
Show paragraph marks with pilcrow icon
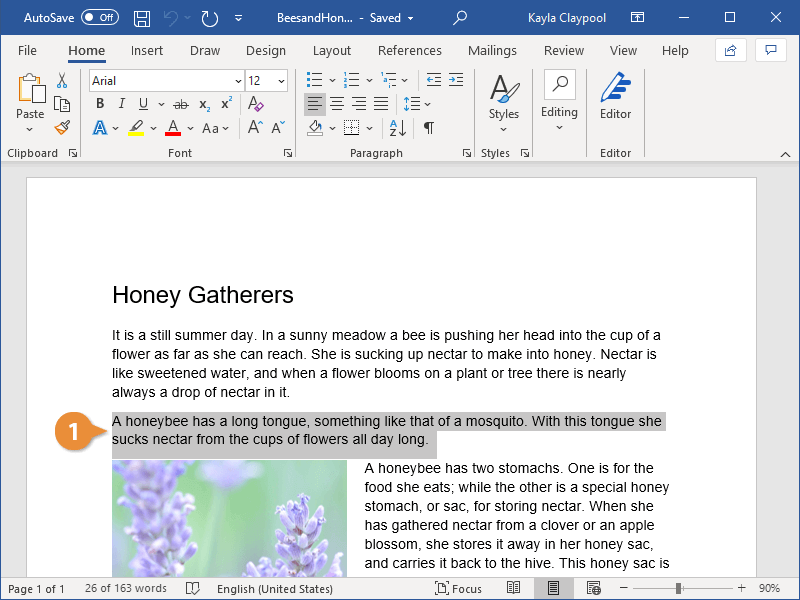click(x=428, y=128)
